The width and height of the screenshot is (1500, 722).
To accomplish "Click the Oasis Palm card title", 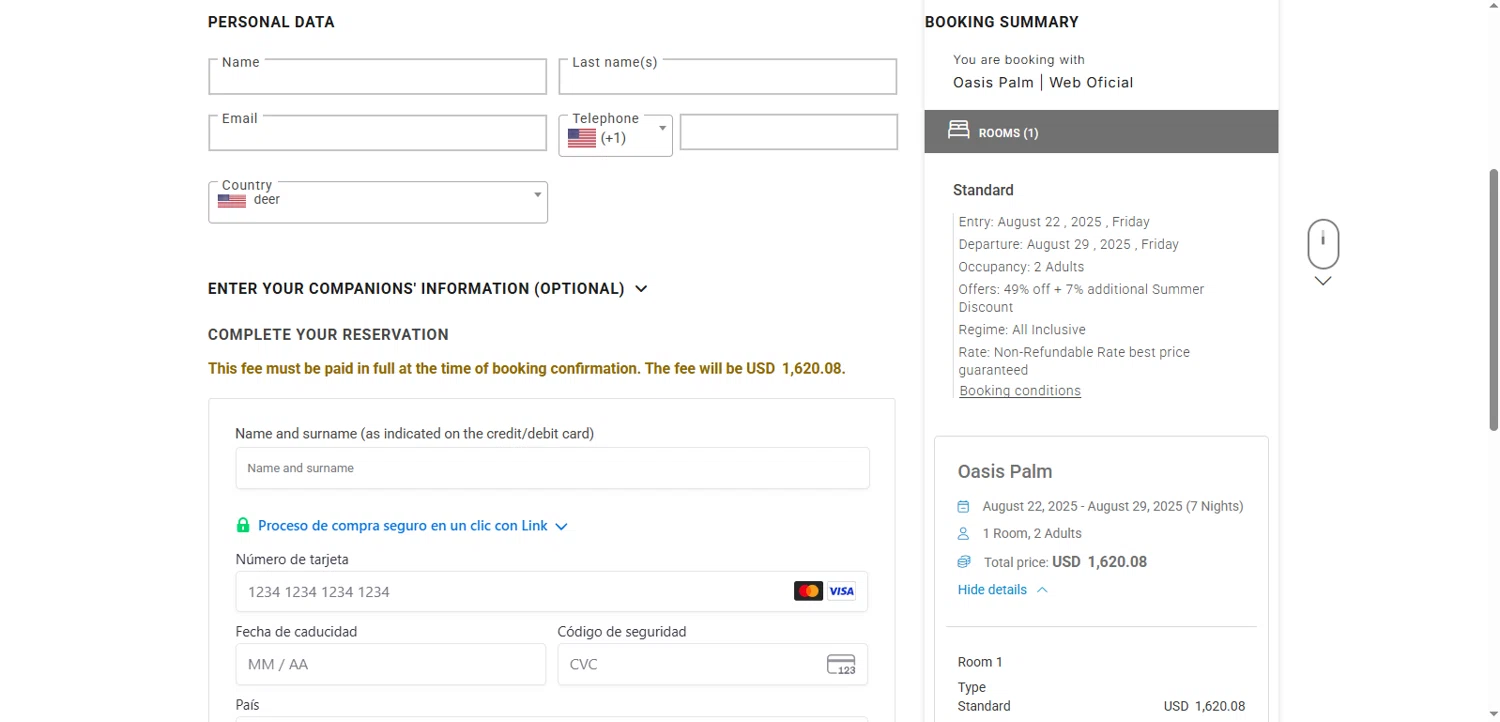I will tap(1005, 471).
